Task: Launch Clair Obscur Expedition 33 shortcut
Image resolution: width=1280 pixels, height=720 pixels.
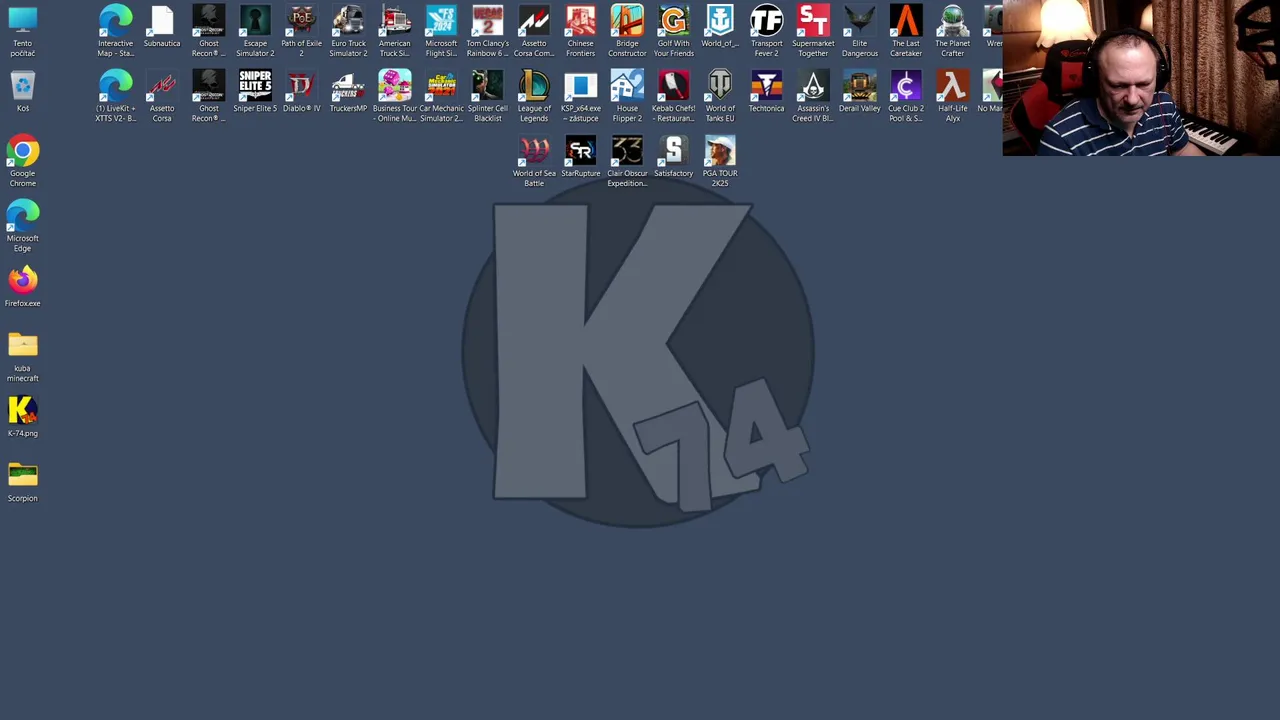Action: [627, 161]
